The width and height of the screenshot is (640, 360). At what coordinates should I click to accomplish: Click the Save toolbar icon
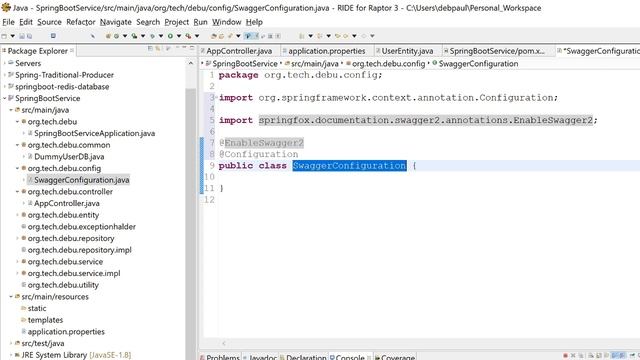(22, 36)
